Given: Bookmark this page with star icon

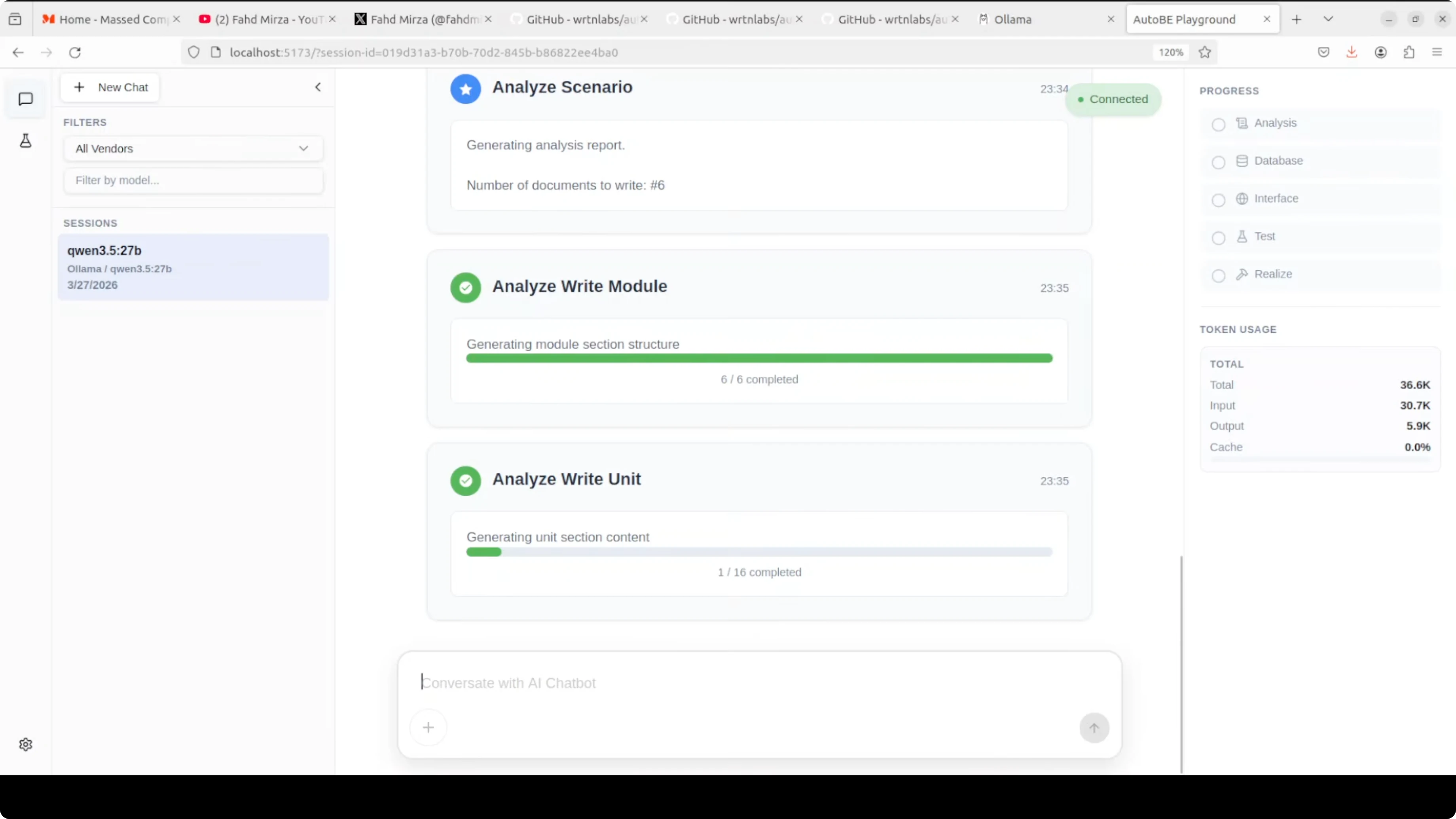Looking at the screenshot, I should coord(1204,53).
